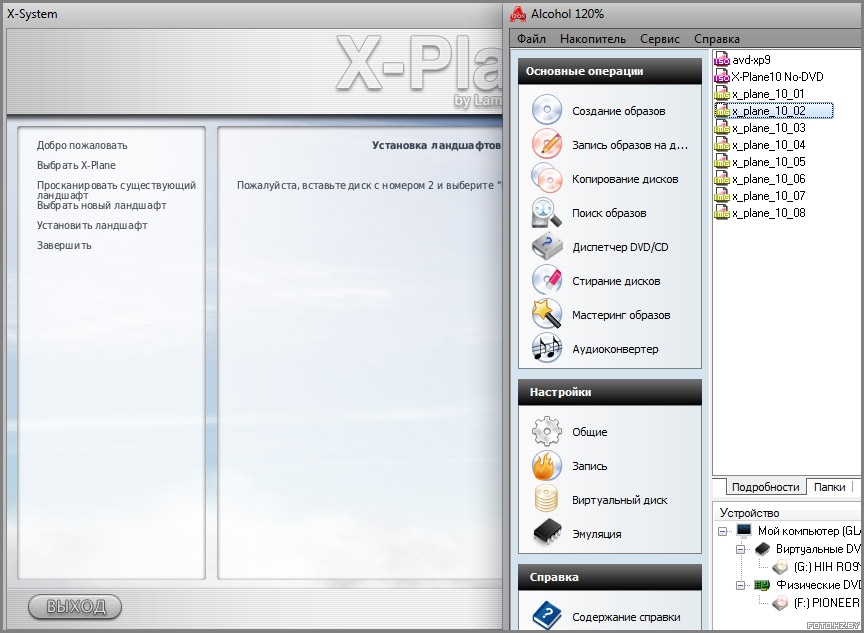The height and width of the screenshot is (633, 864).
Task: Click the Эмуляция chip icon
Action: tap(547, 533)
